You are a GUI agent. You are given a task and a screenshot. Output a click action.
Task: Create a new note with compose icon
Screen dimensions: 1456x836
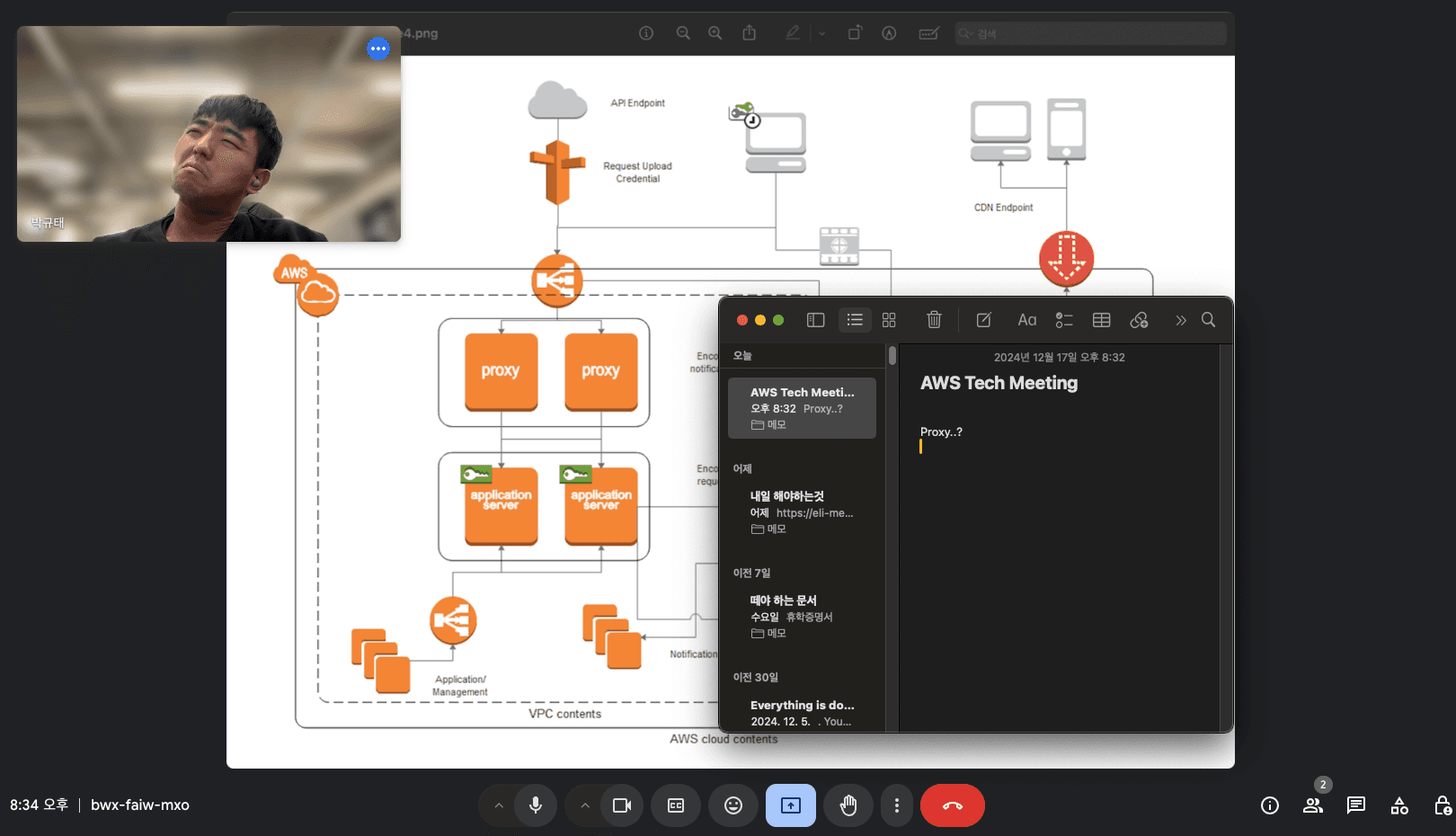click(984, 320)
